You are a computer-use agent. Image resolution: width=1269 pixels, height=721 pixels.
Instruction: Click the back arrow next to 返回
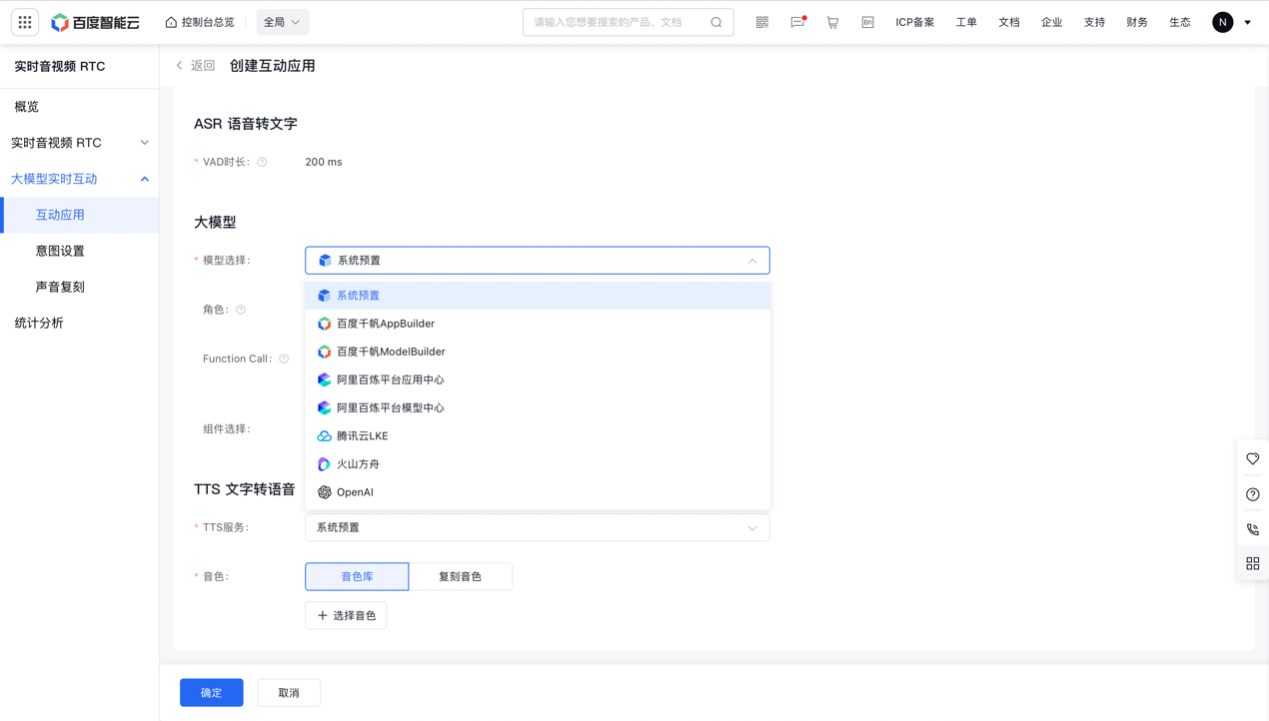tap(179, 66)
